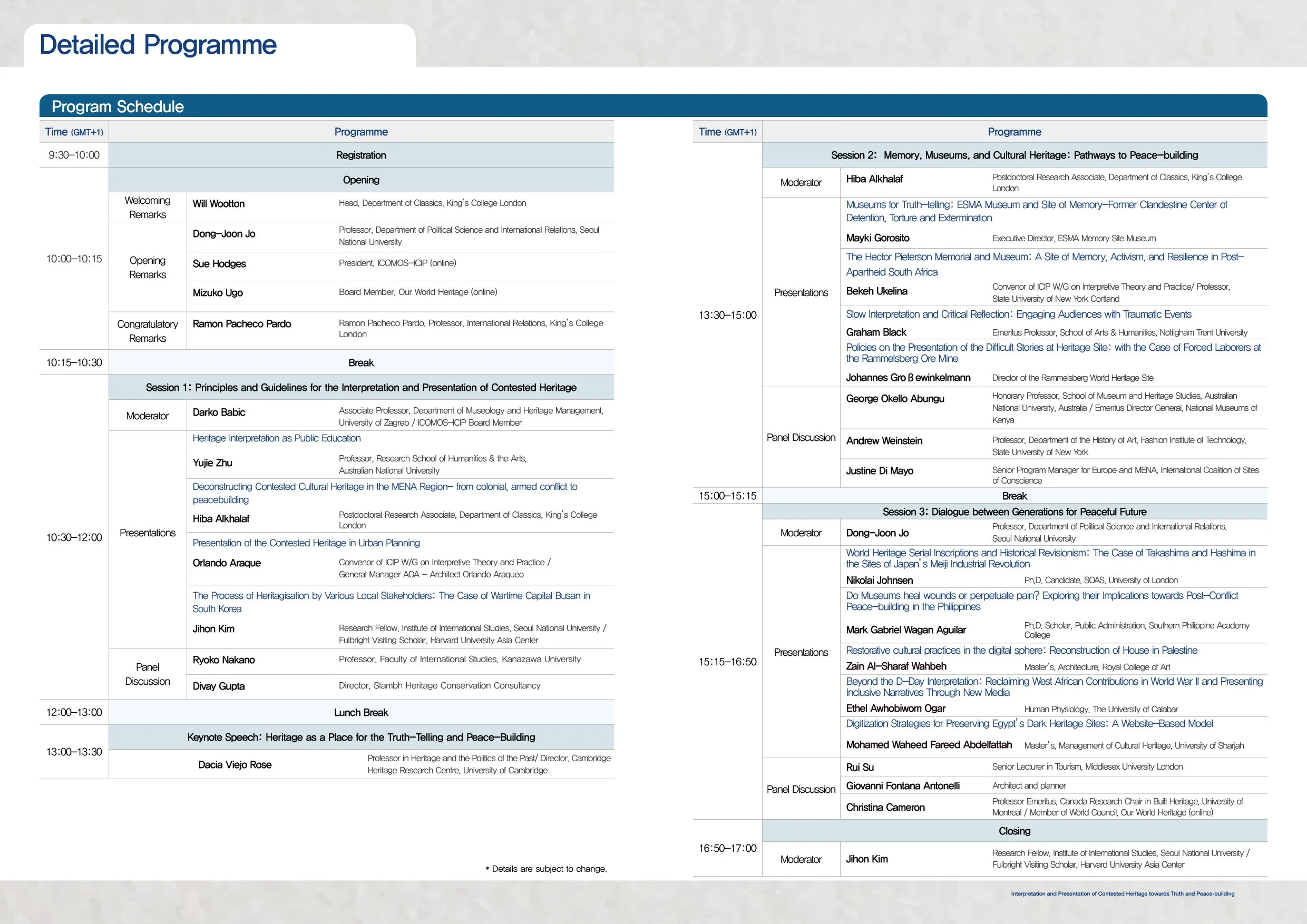Click the 'Slow Interpretation and Critical Reflection' title
Screen dimensions: 1307x924
pos(1018,314)
